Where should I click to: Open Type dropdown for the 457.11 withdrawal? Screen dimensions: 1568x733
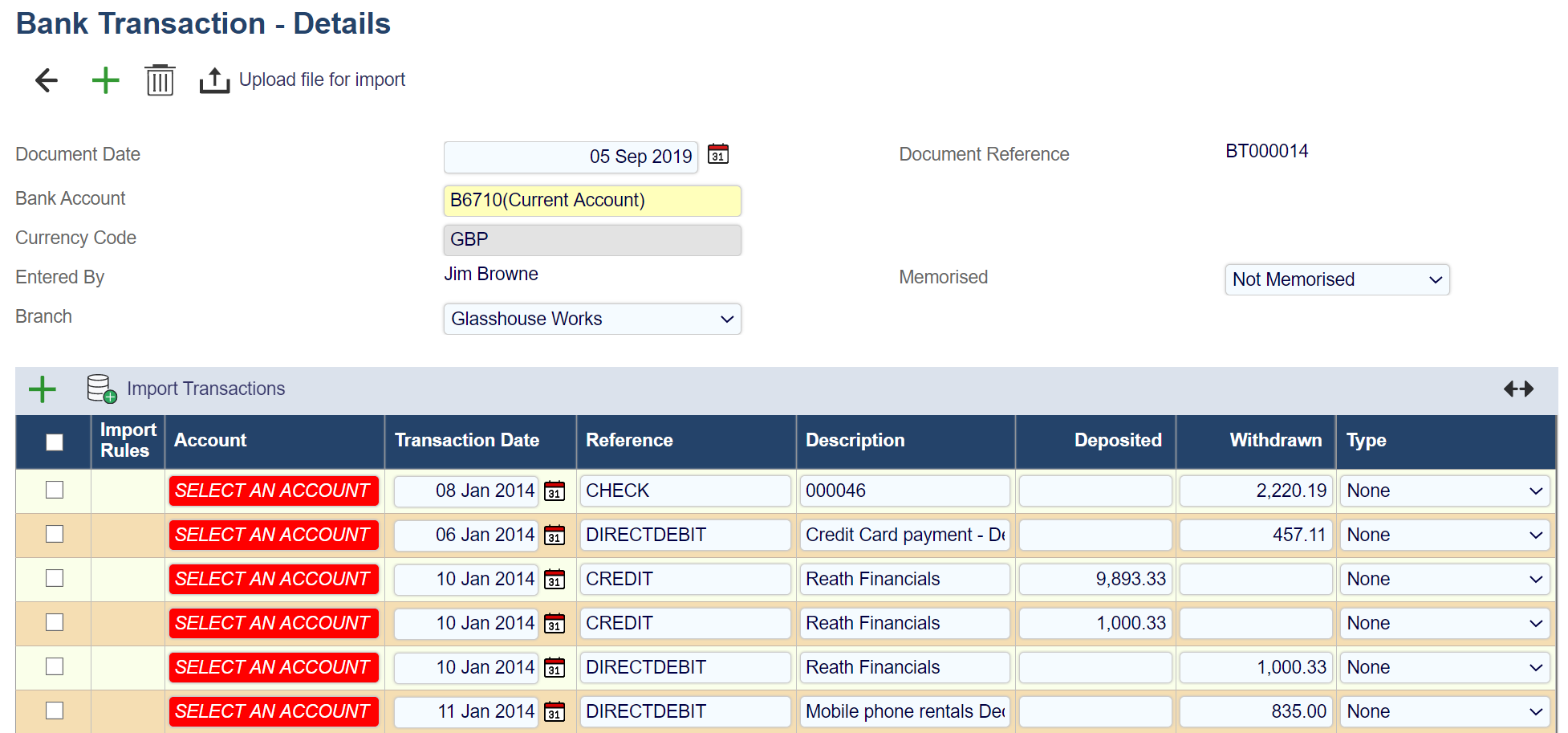(x=1443, y=535)
